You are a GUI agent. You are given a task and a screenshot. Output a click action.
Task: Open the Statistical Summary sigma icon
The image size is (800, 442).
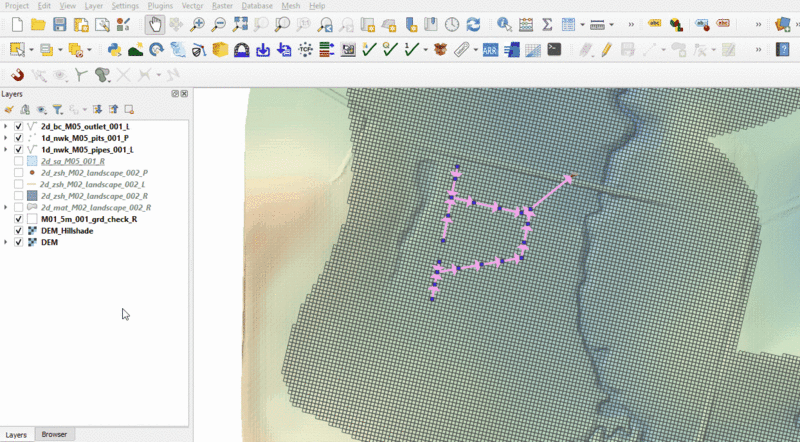[x=547, y=24]
